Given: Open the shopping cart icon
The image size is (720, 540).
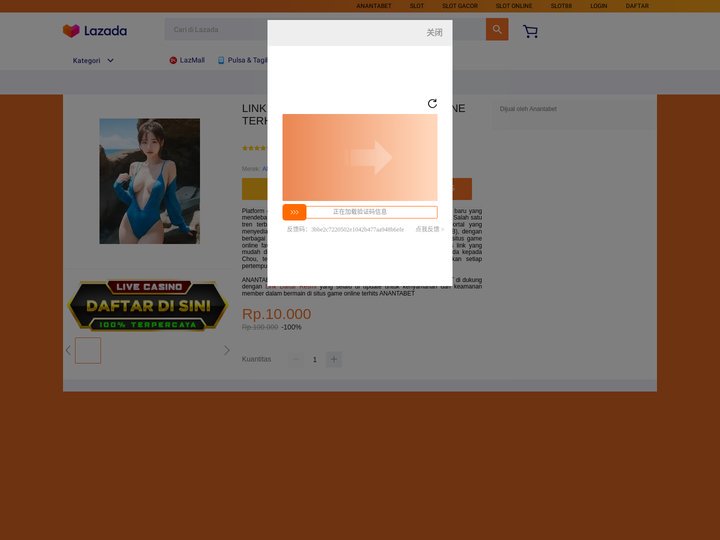Looking at the screenshot, I should (530, 31).
